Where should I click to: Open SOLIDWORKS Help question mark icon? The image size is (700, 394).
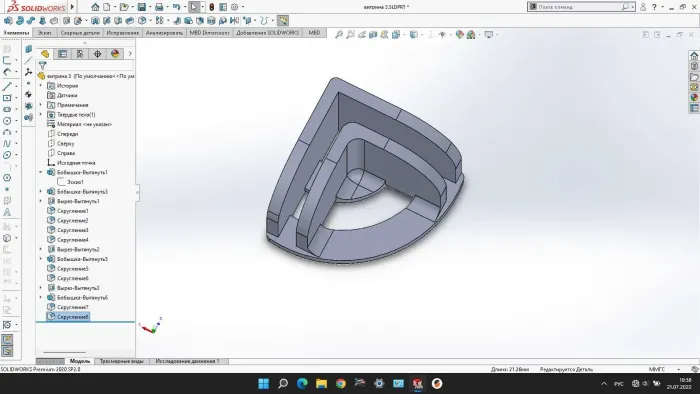pos(654,7)
